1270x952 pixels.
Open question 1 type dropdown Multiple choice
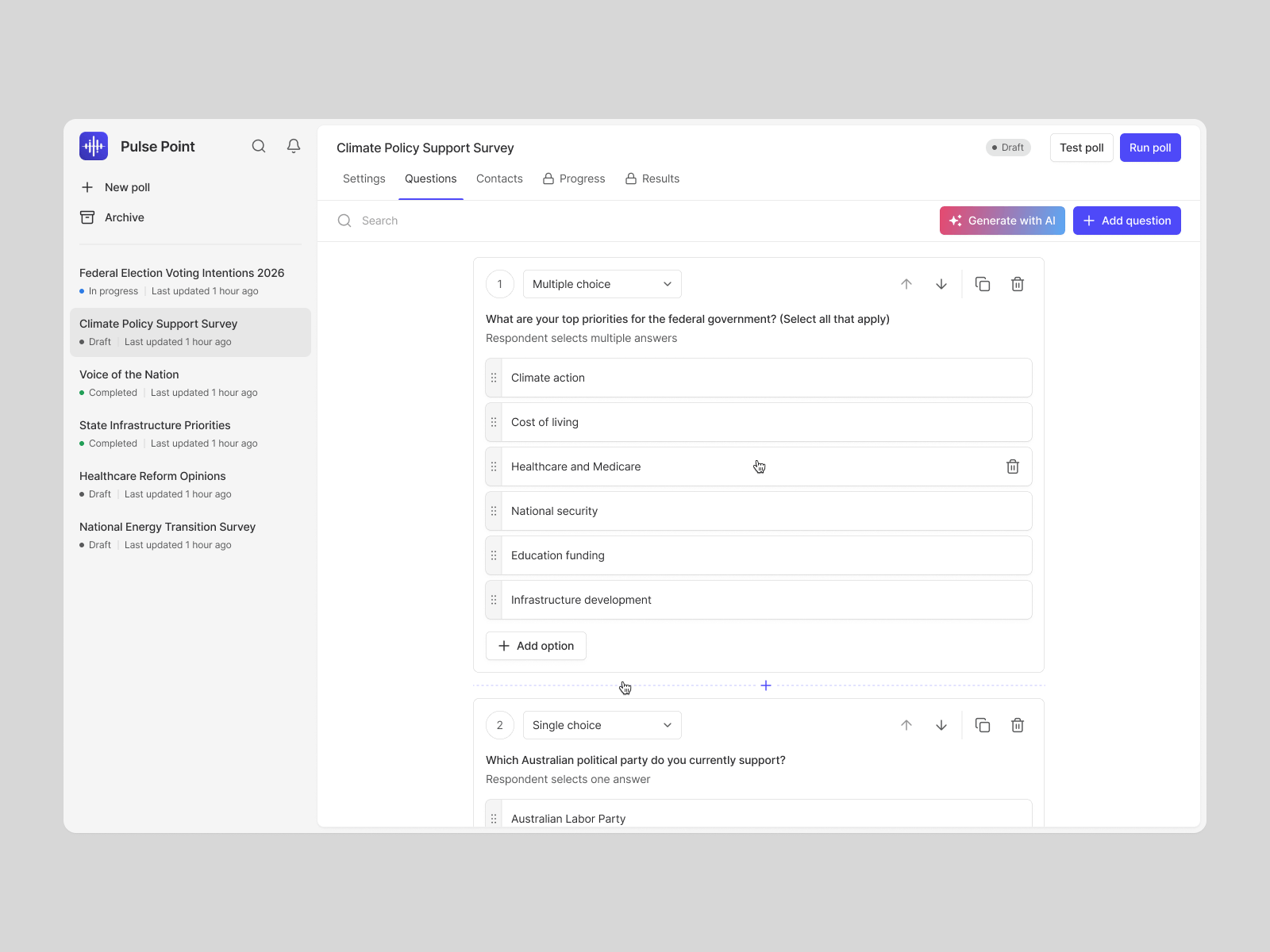pos(602,284)
